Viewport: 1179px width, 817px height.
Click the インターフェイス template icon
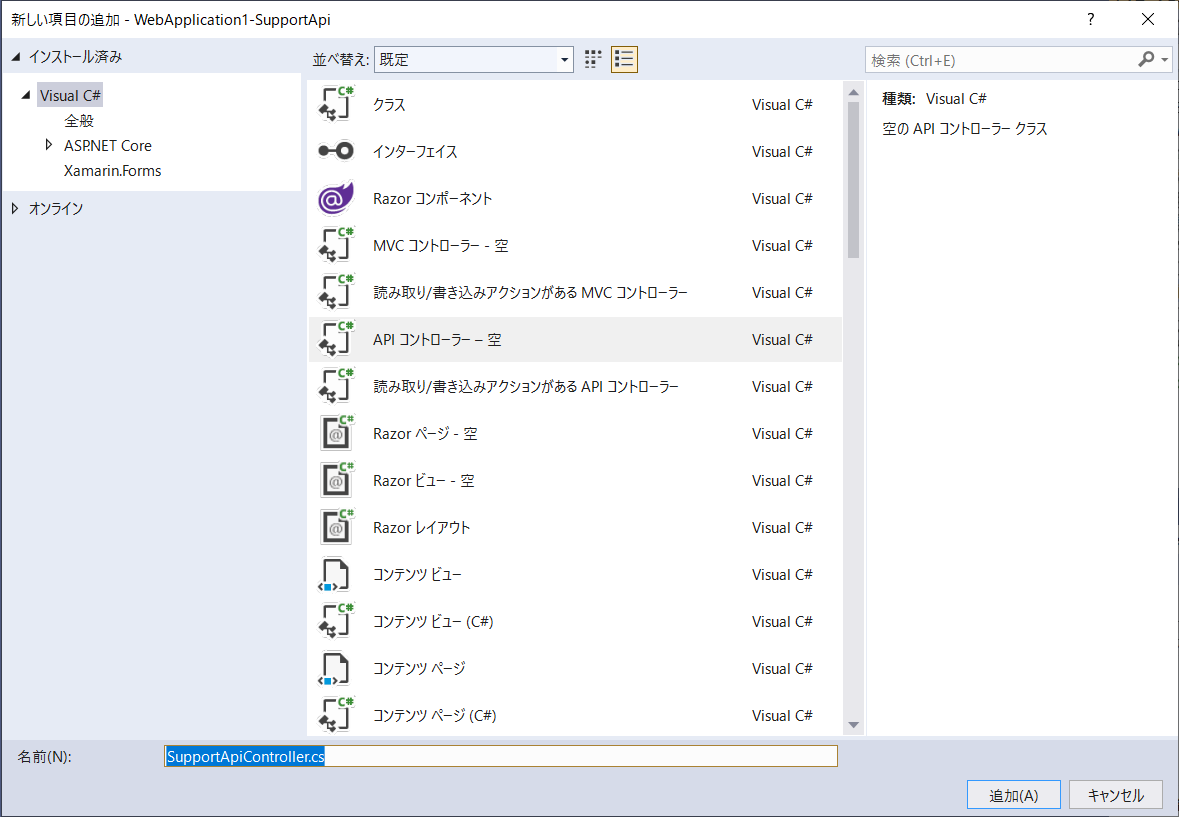(x=336, y=151)
